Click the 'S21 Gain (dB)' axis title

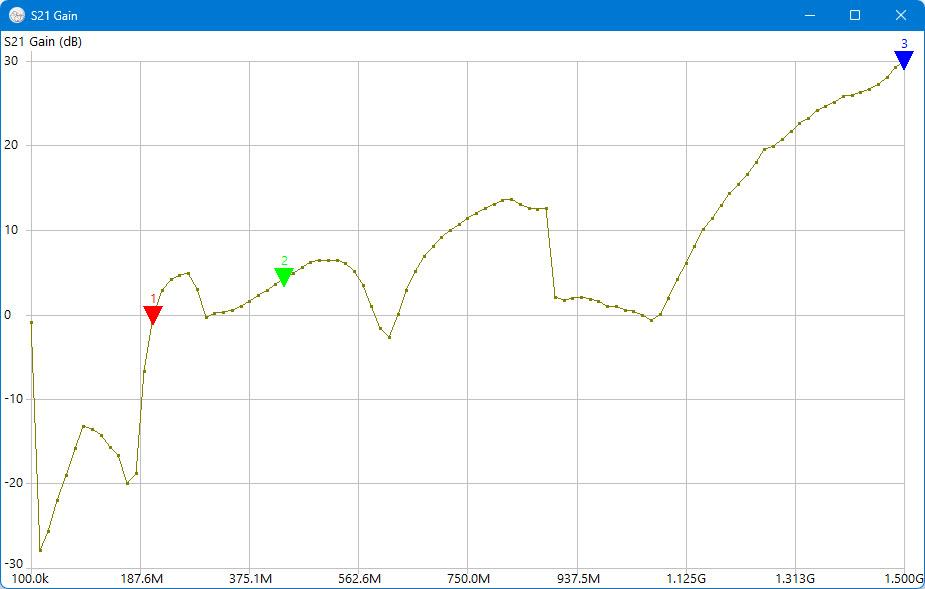tap(43, 42)
